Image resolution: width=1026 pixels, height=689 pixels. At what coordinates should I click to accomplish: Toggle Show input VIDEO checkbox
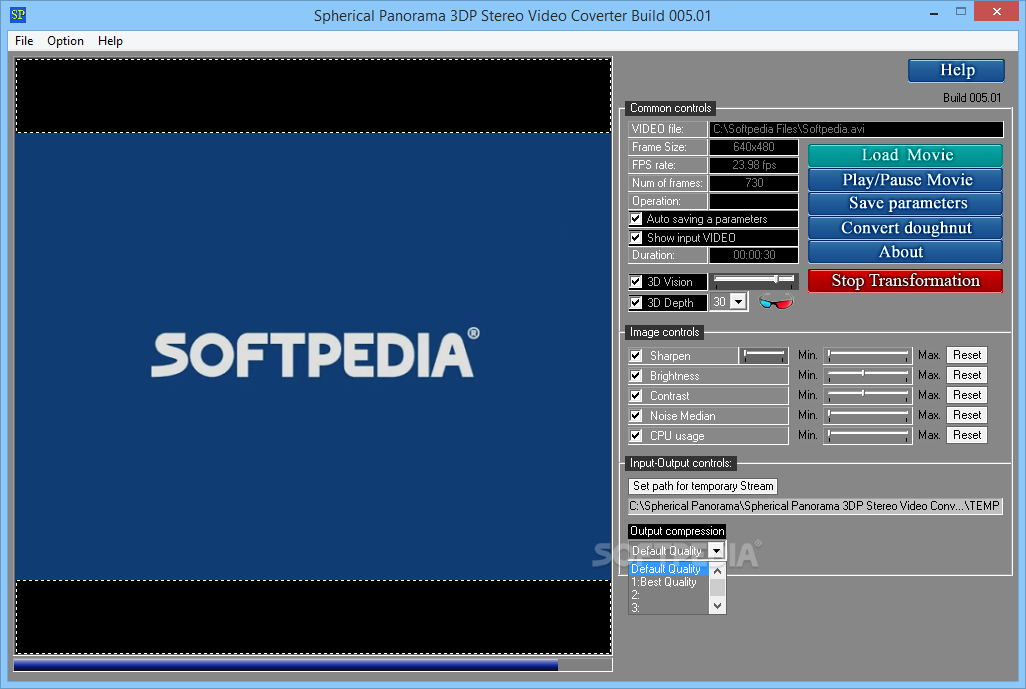coord(636,237)
